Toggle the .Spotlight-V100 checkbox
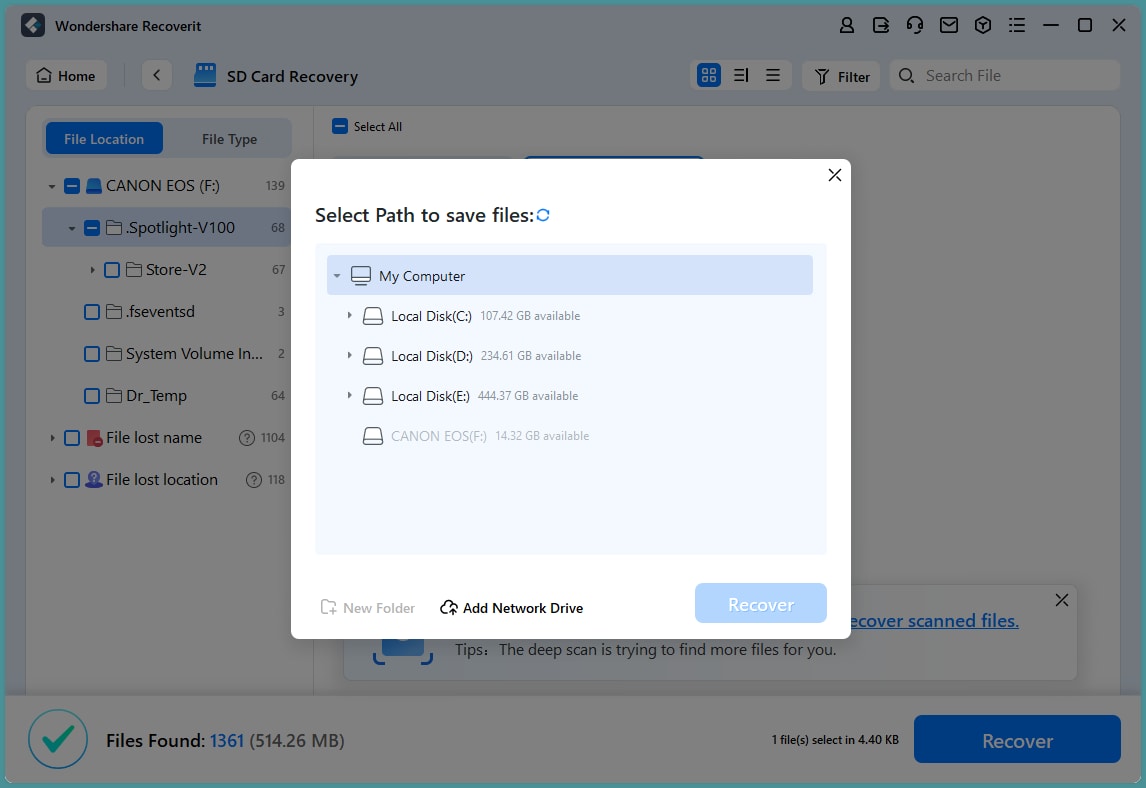The image size is (1146, 788). tap(91, 228)
